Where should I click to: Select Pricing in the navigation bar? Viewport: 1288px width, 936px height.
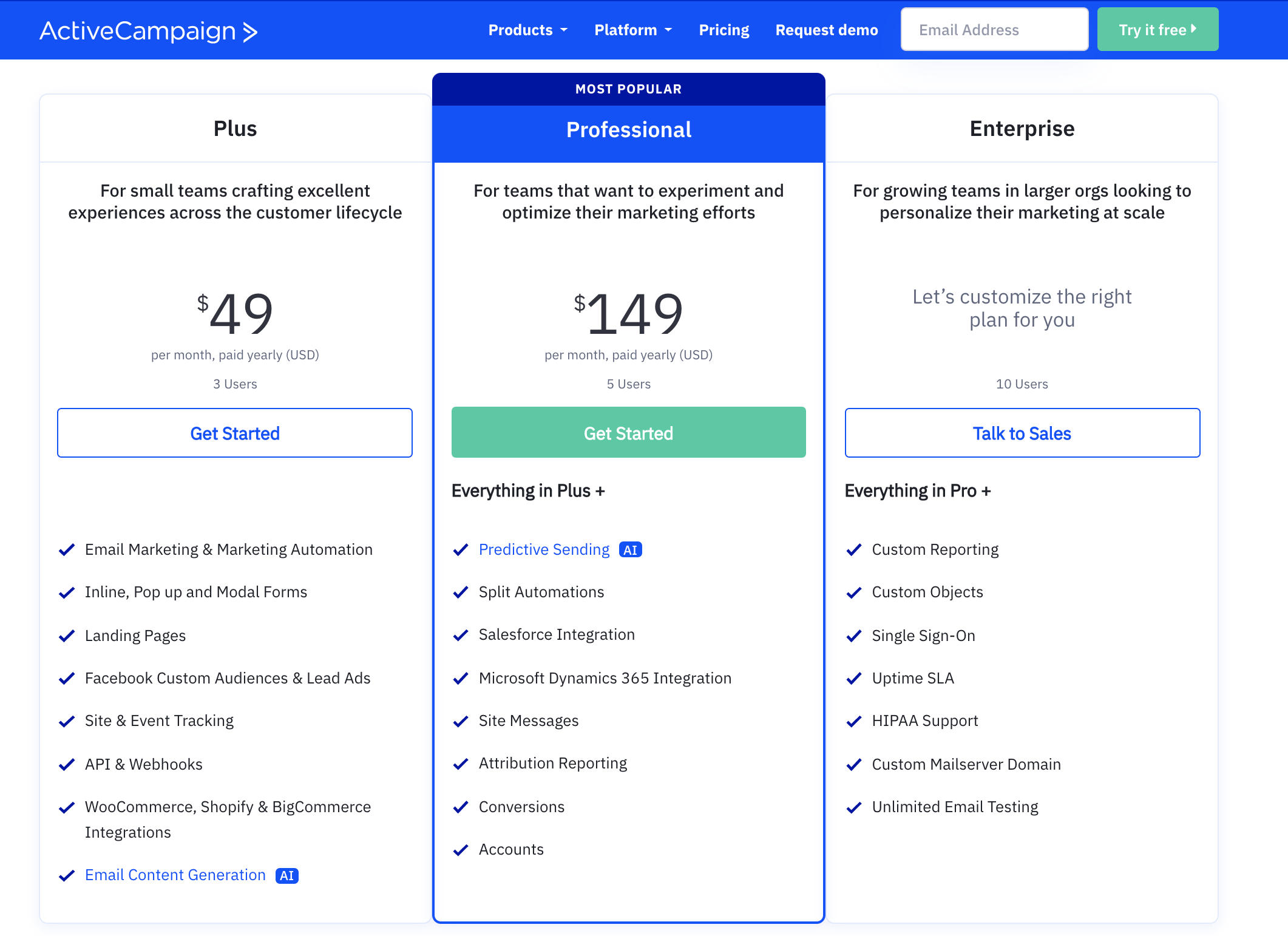click(x=724, y=29)
